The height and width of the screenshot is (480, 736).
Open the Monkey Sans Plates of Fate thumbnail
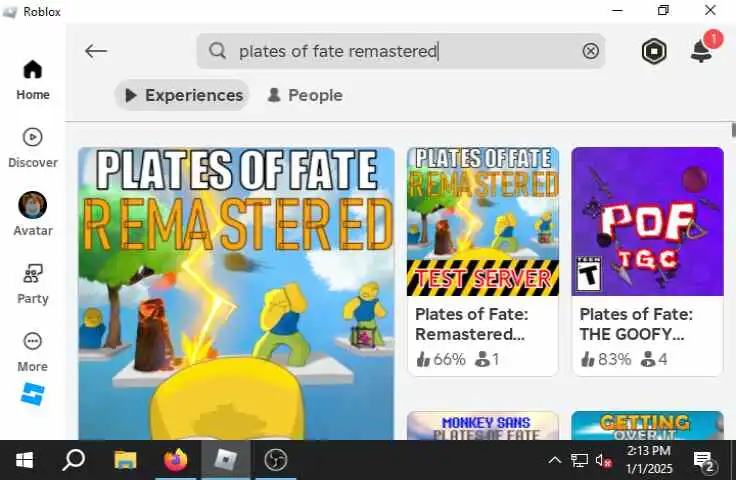pyautogui.click(x=483, y=426)
